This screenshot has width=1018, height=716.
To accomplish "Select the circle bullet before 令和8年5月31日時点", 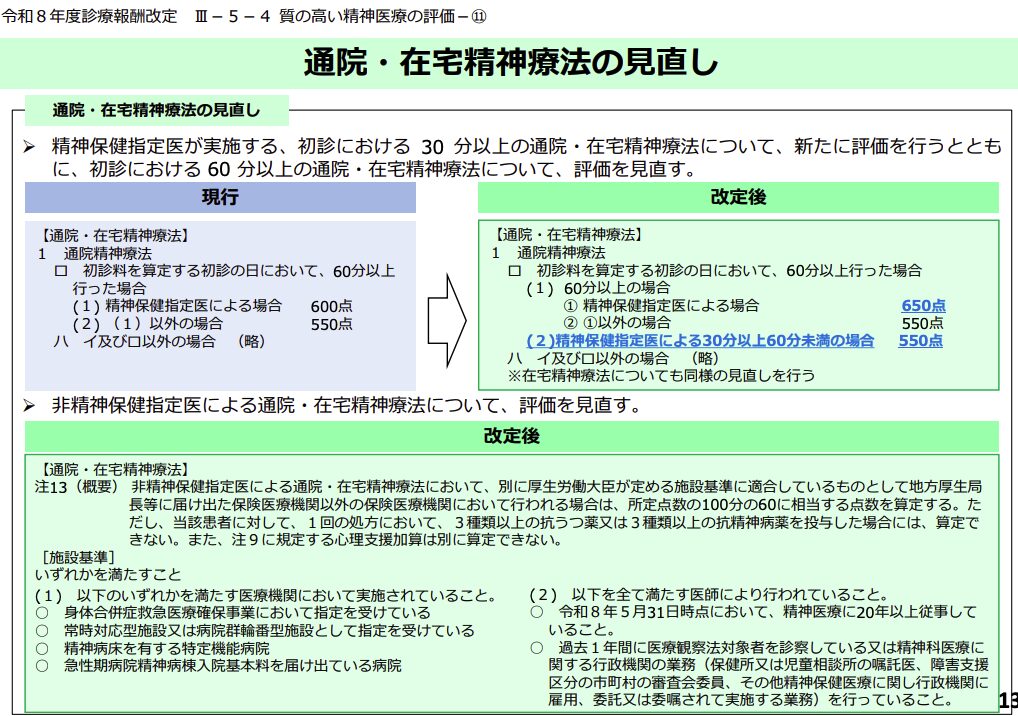I will click(537, 612).
